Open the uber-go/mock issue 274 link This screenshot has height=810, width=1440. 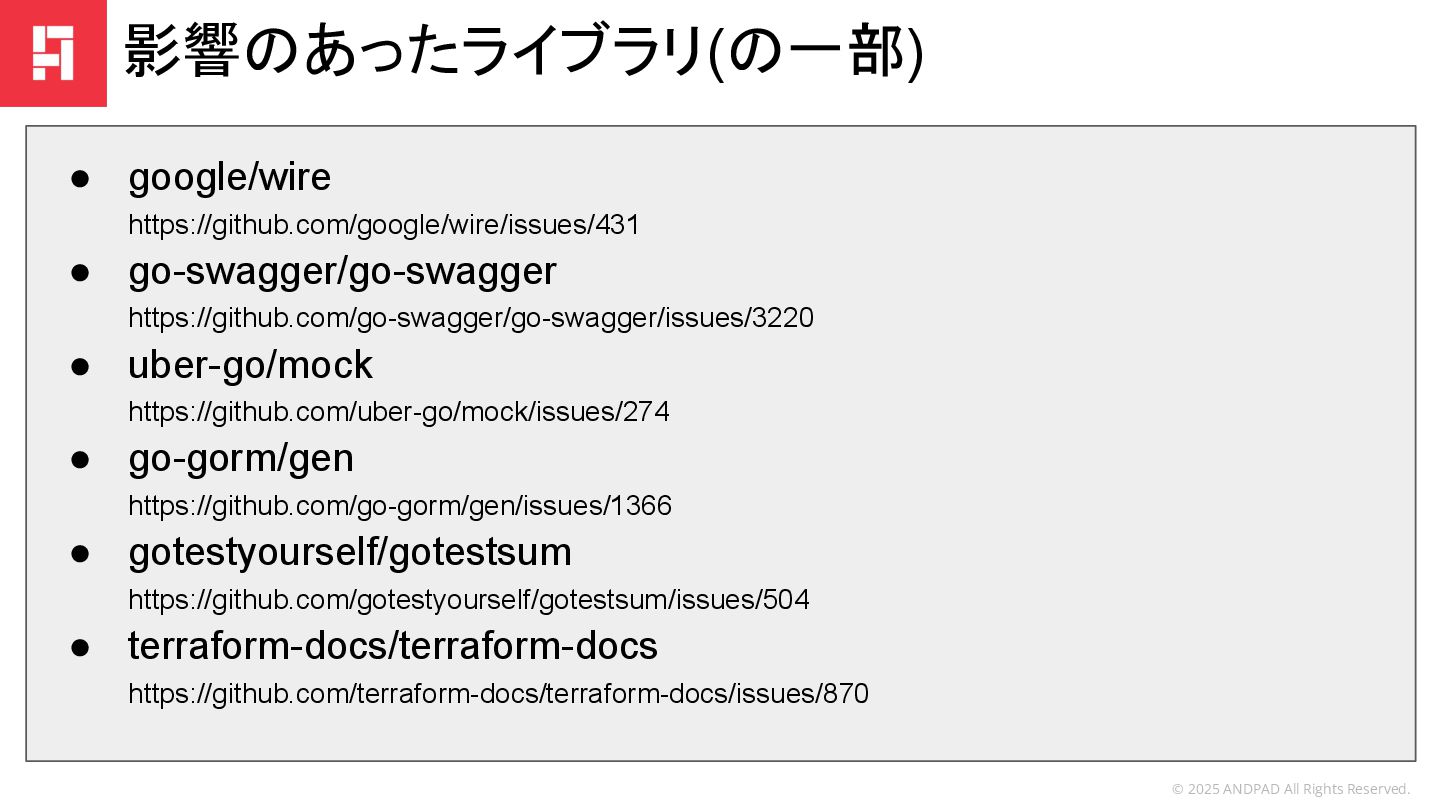click(398, 412)
